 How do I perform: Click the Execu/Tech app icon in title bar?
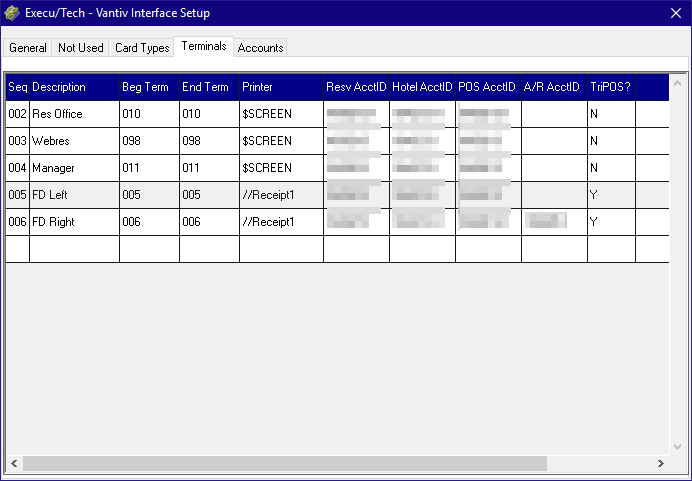12,13
